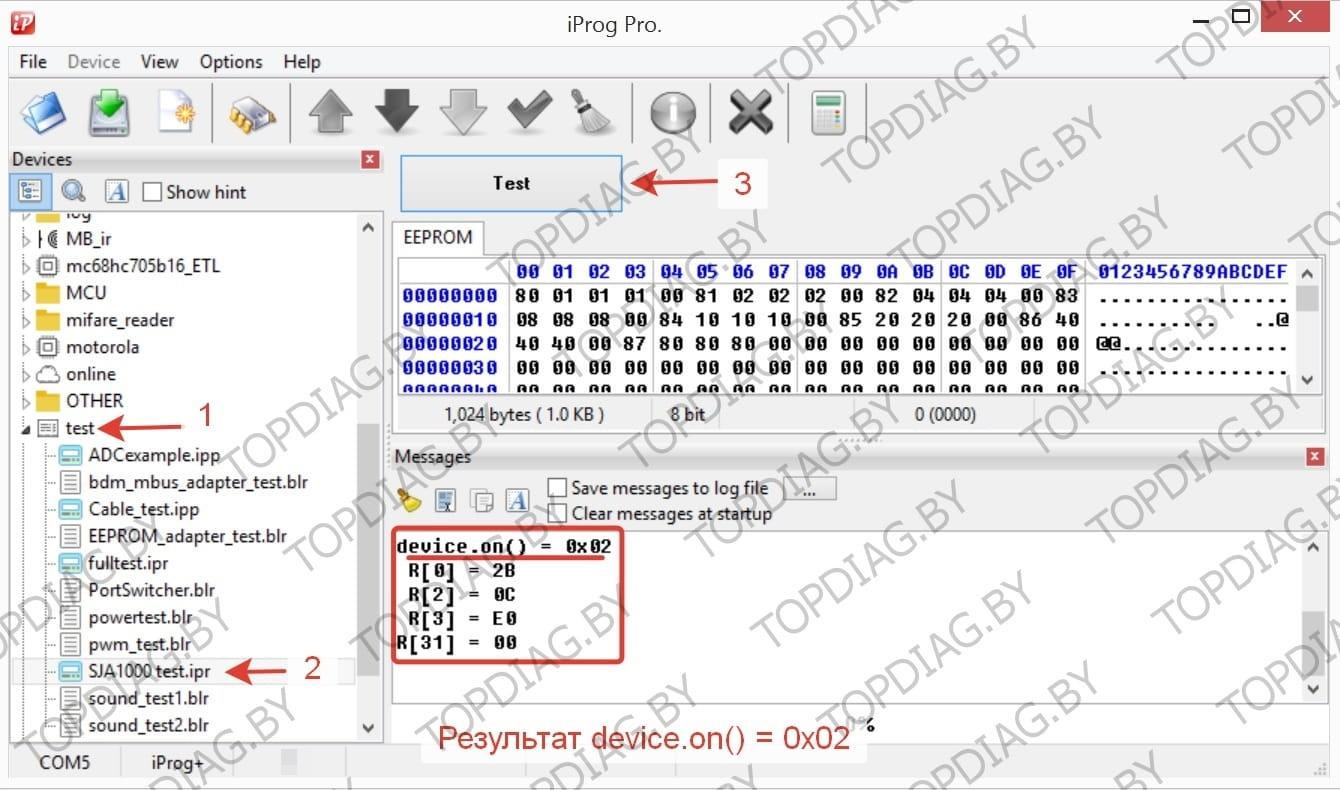
Task: Enable the Show hint checkbox
Action: (152, 192)
